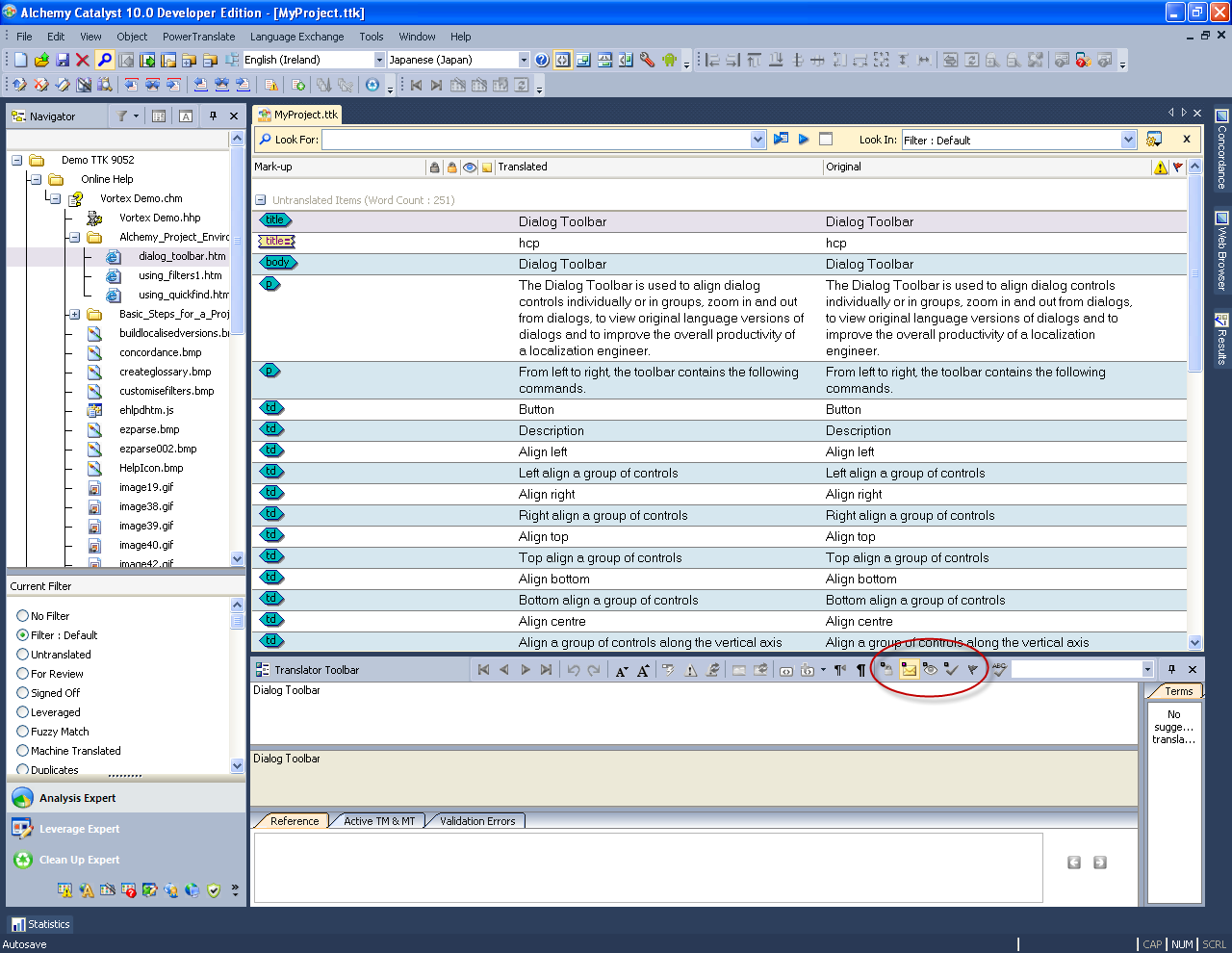The width and height of the screenshot is (1232, 953).
Task: Click Translator Toolbar last segment arrow
Action: [547, 670]
